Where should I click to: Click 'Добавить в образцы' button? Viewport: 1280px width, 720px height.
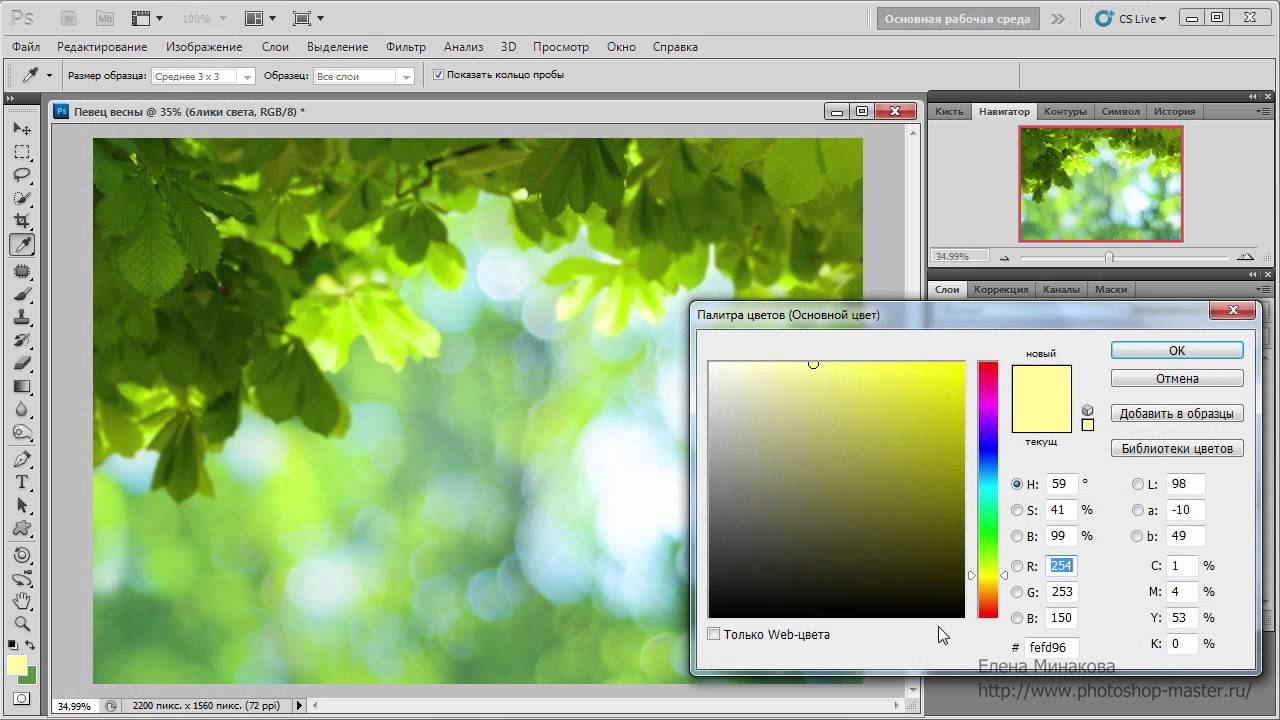(x=1177, y=413)
